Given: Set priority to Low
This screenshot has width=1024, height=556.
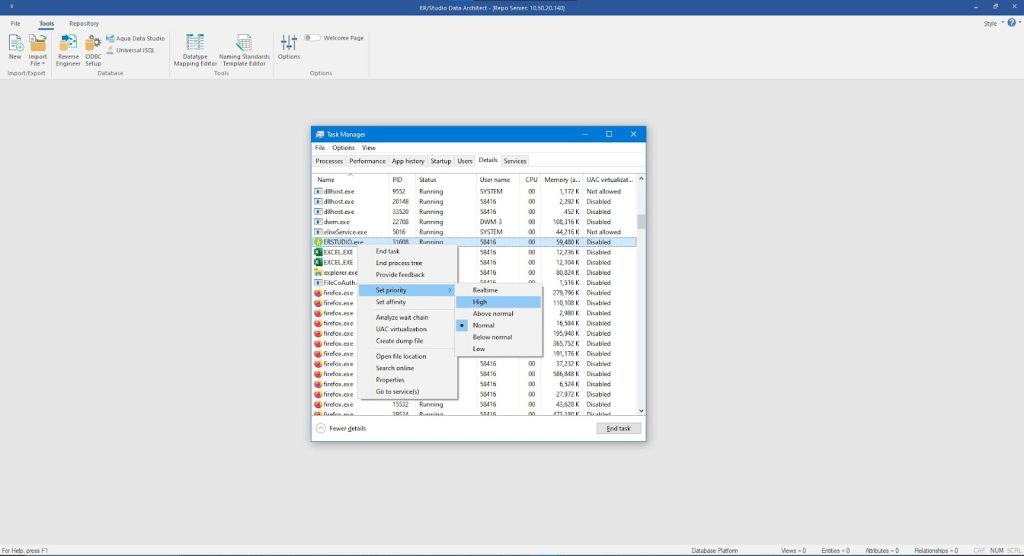Looking at the screenshot, I should pos(498,349).
